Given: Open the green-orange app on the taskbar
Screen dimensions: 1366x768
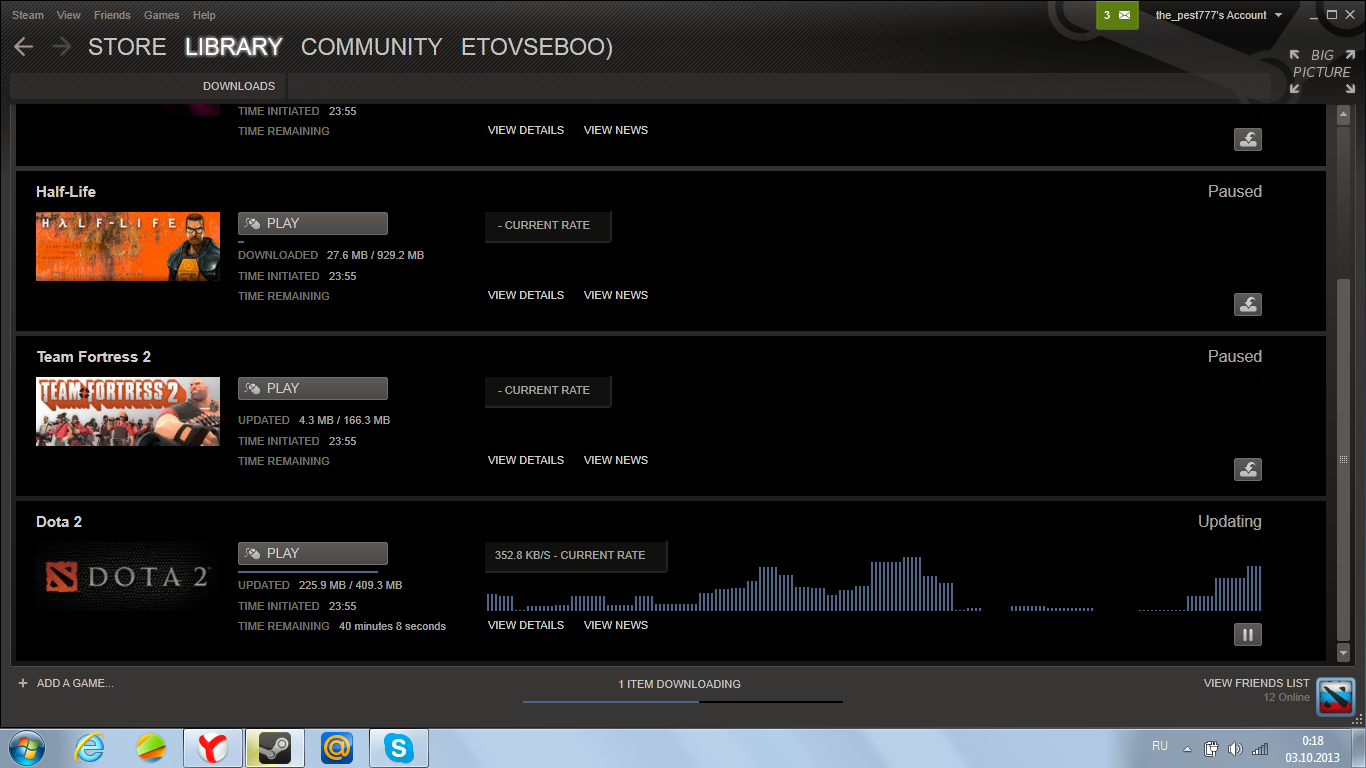Looking at the screenshot, I should pos(151,747).
